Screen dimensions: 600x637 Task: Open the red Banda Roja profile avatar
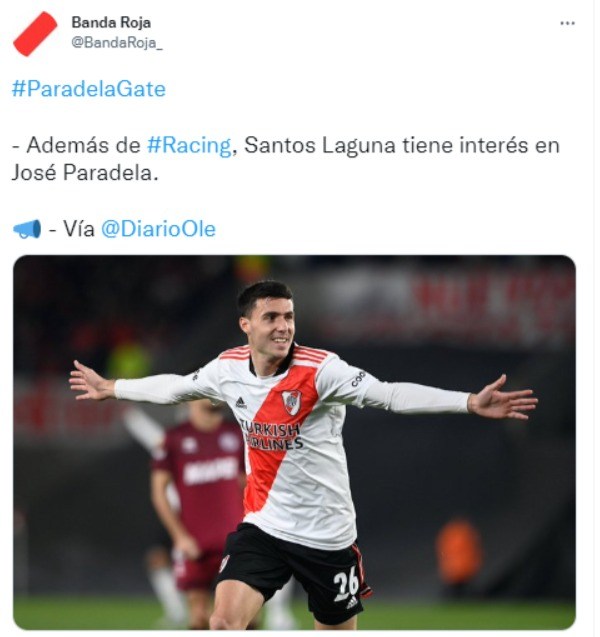35,33
